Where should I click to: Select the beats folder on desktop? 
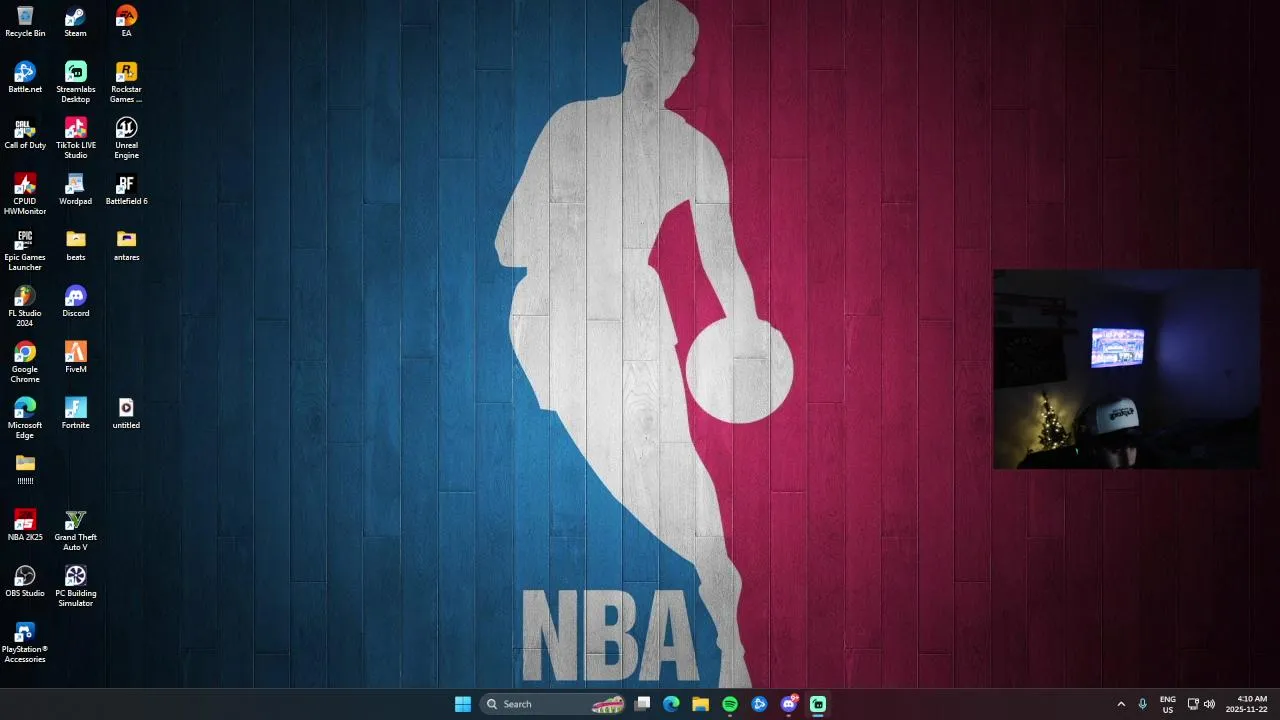click(75, 245)
